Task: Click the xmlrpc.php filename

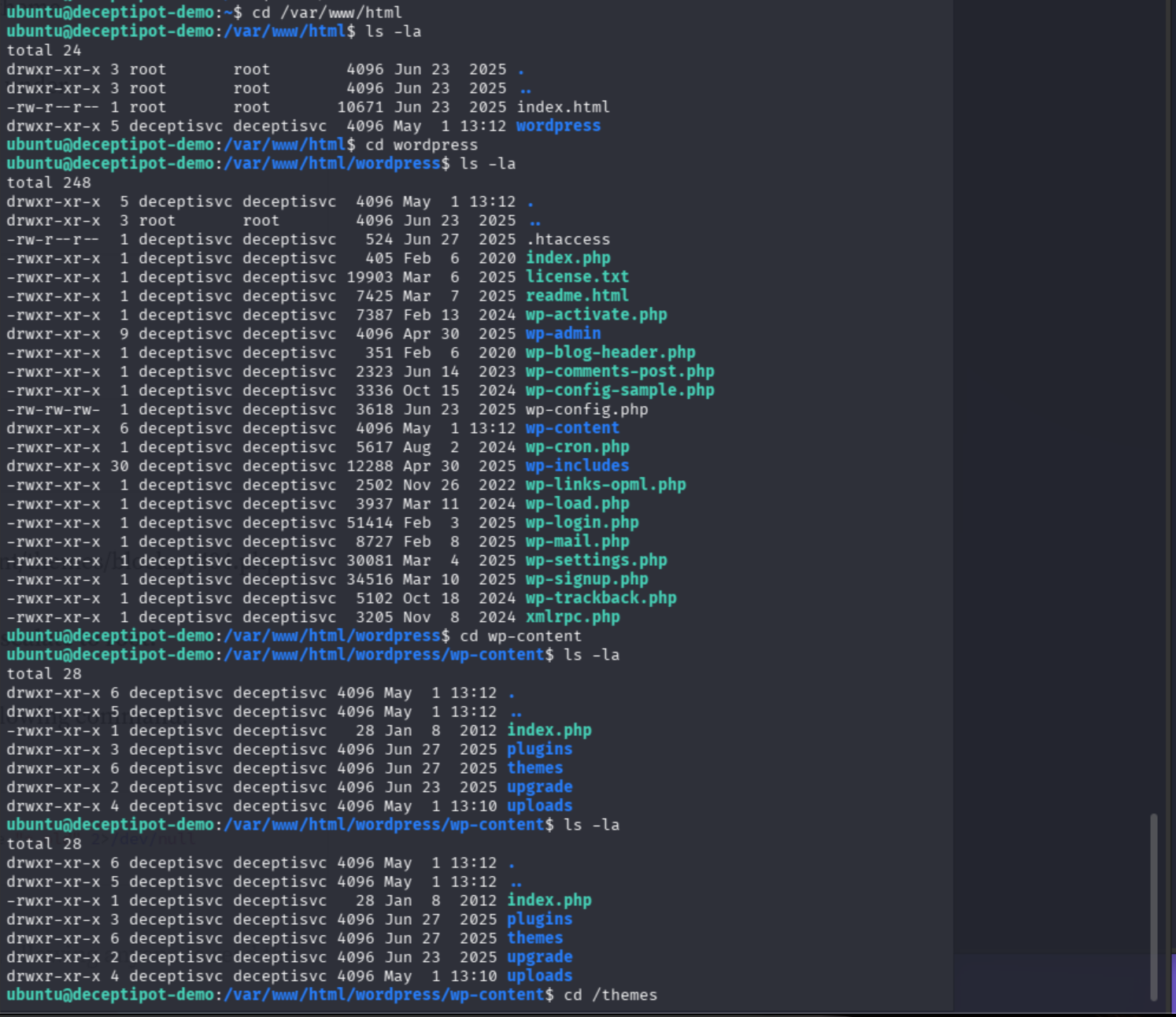Action: click(x=572, y=617)
